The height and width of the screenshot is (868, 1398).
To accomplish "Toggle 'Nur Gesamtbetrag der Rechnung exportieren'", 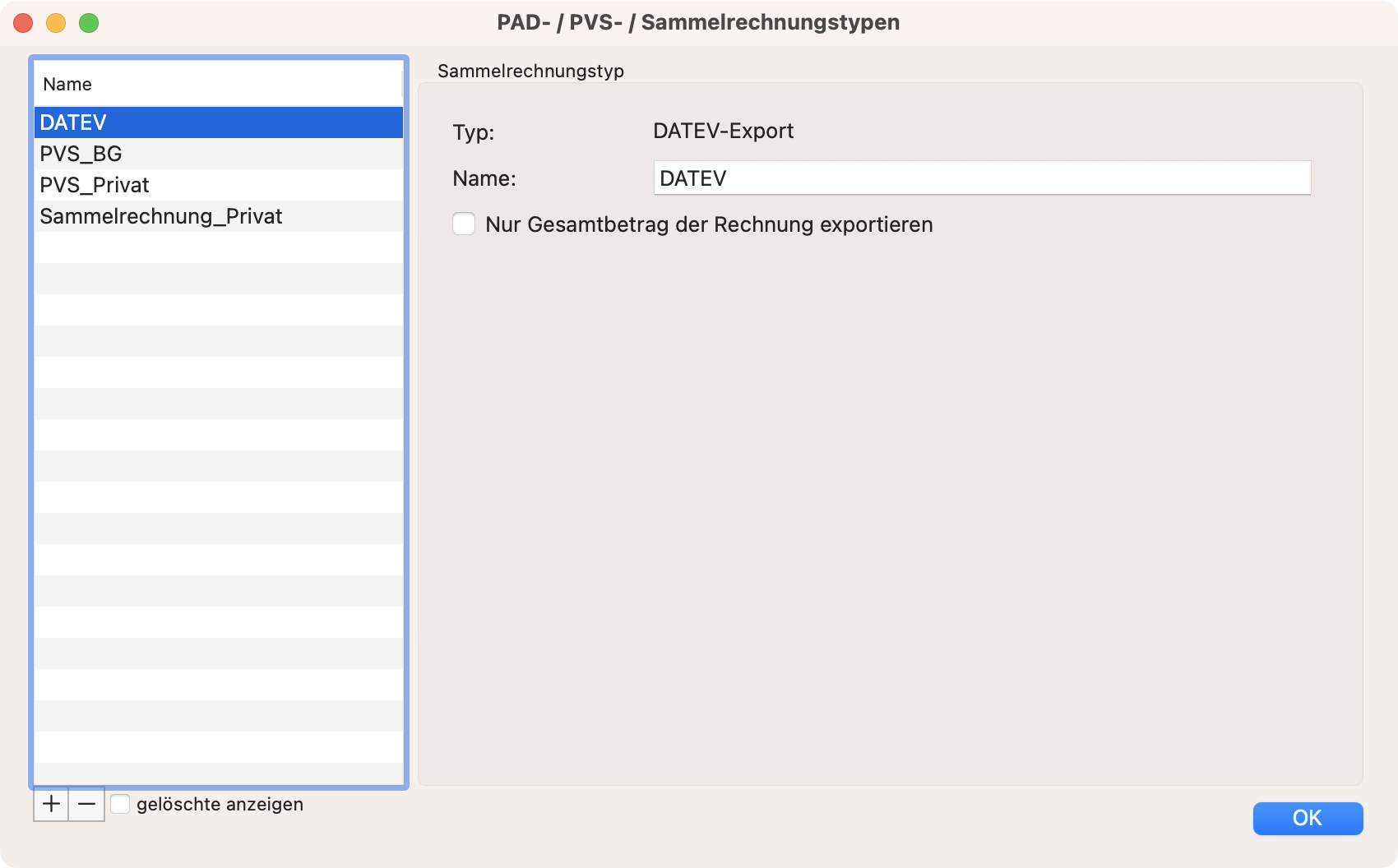I will coord(464,224).
